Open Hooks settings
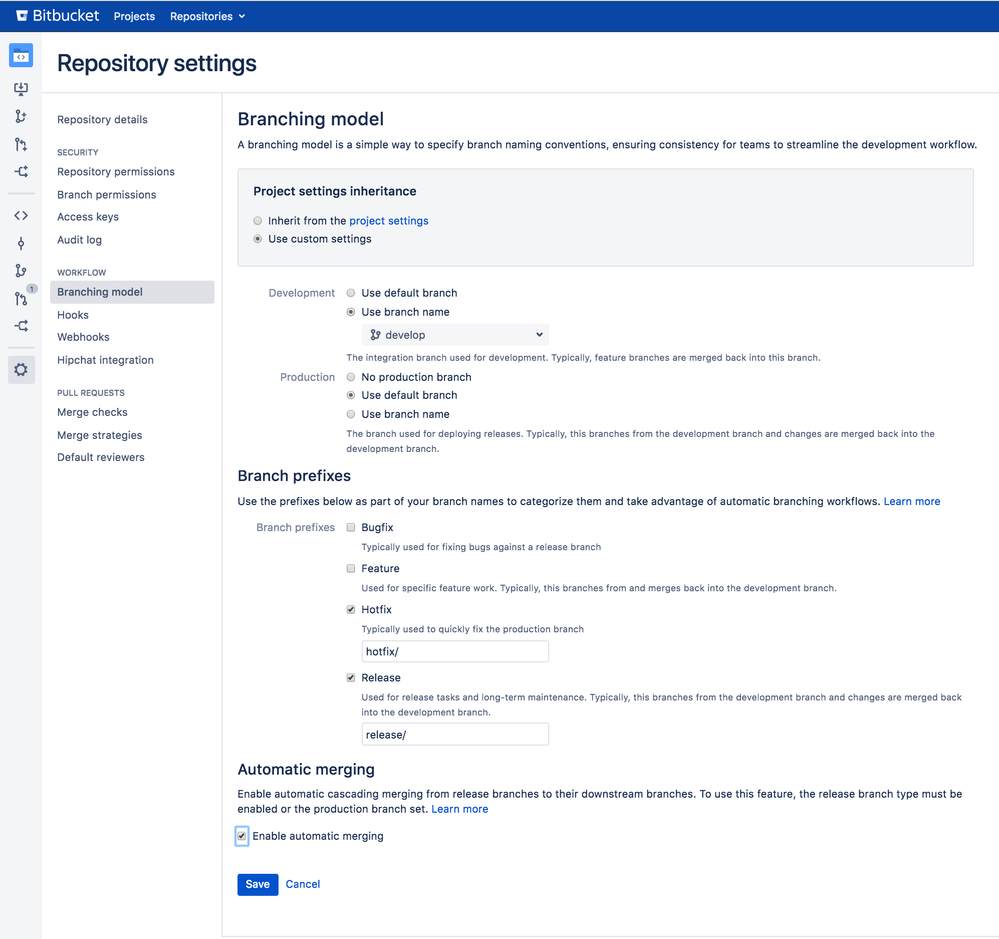The height and width of the screenshot is (939, 999). coord(73,315)
